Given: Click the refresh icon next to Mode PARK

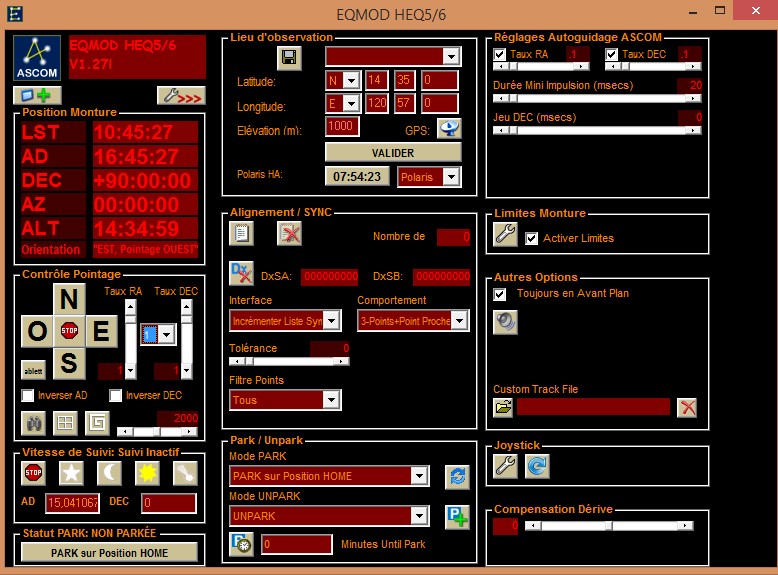Looking at the screenshot, I should point(457,477).
